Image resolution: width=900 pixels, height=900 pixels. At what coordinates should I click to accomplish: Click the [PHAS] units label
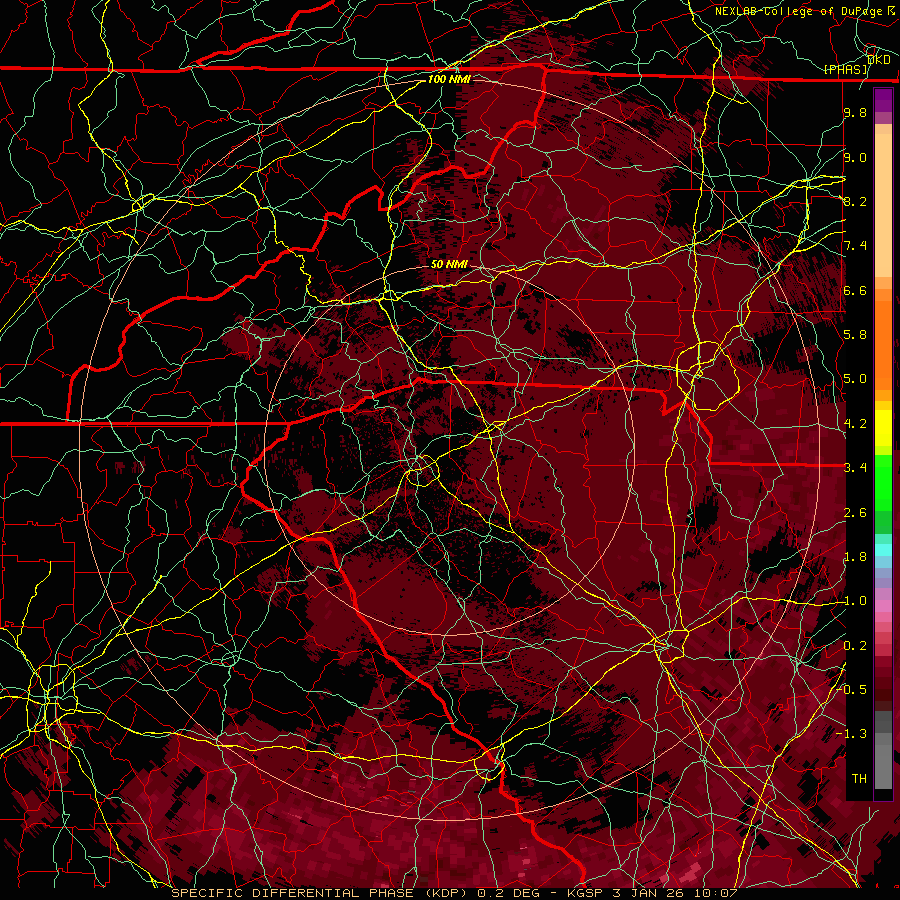click(x=846, y=69)
